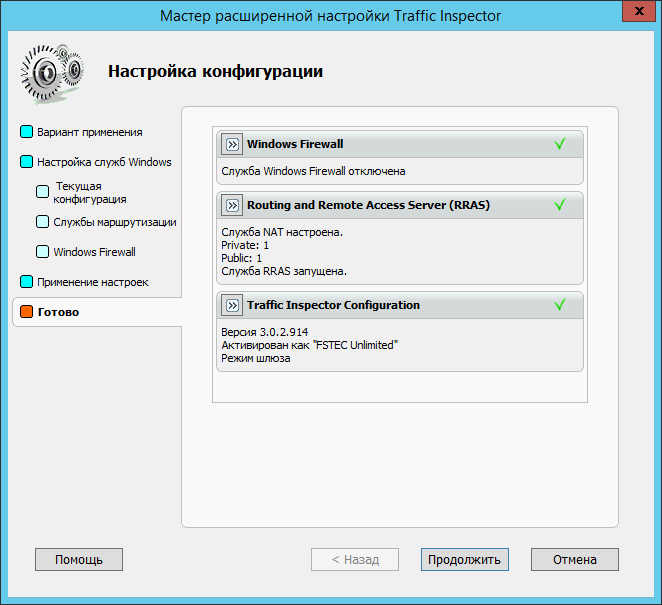662x605 pixels.
Task: Collapse the Routing and Remote Access Server panel
Action: [x=232, y=206]
